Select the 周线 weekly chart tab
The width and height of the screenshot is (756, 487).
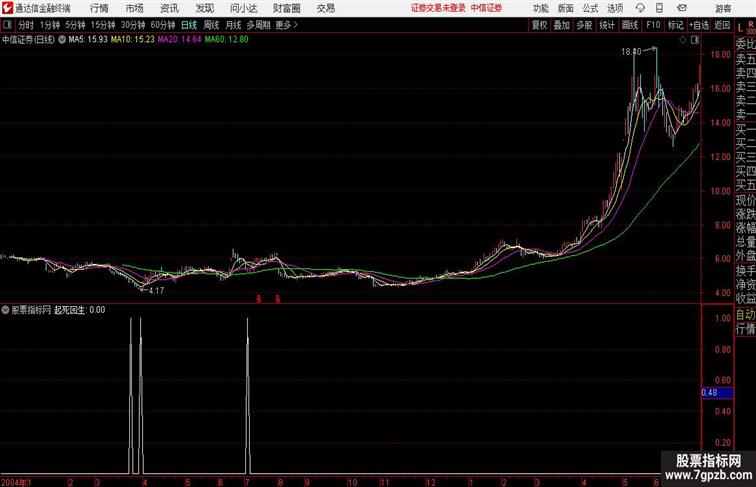(211, 25)
